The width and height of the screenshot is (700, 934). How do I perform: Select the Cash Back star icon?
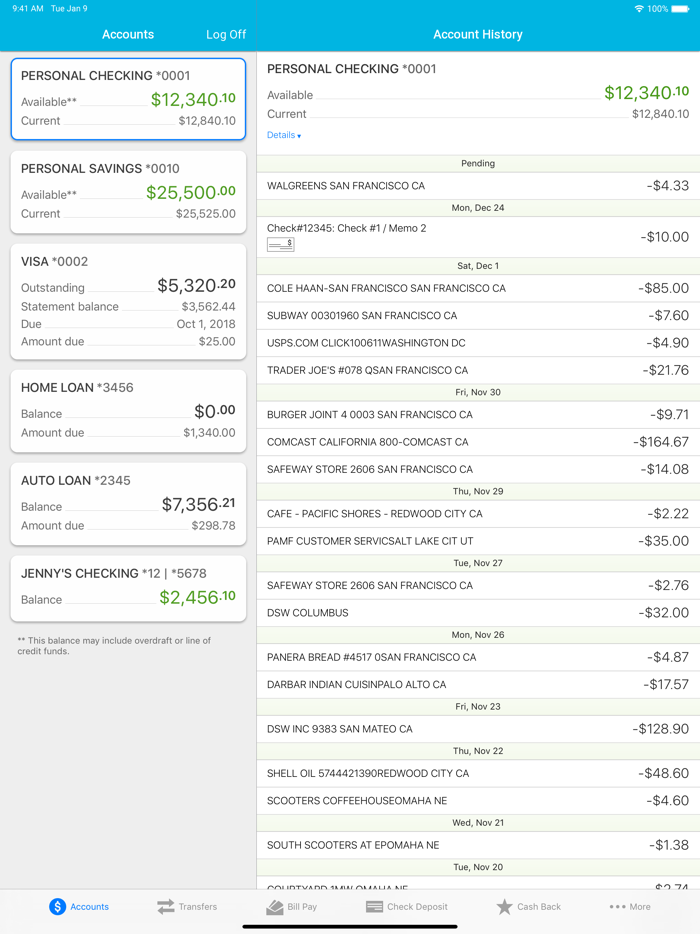(505, 906)
